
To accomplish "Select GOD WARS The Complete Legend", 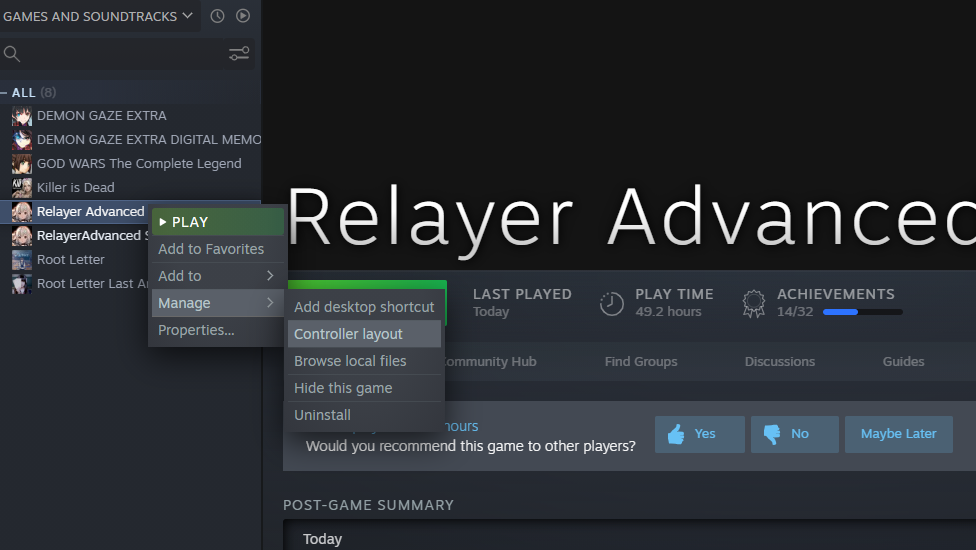I will tap(139, 164).
